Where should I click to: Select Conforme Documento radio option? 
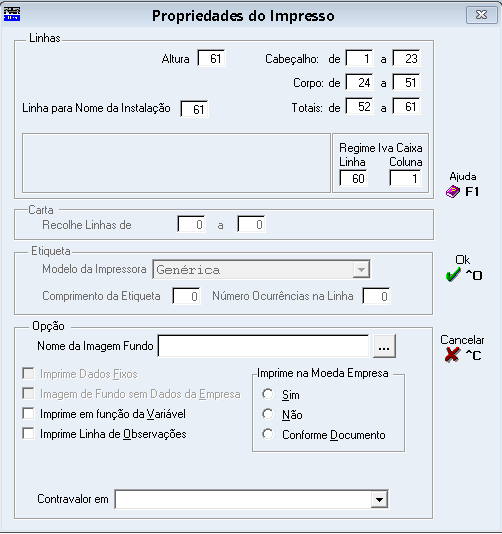click(268, 434)
